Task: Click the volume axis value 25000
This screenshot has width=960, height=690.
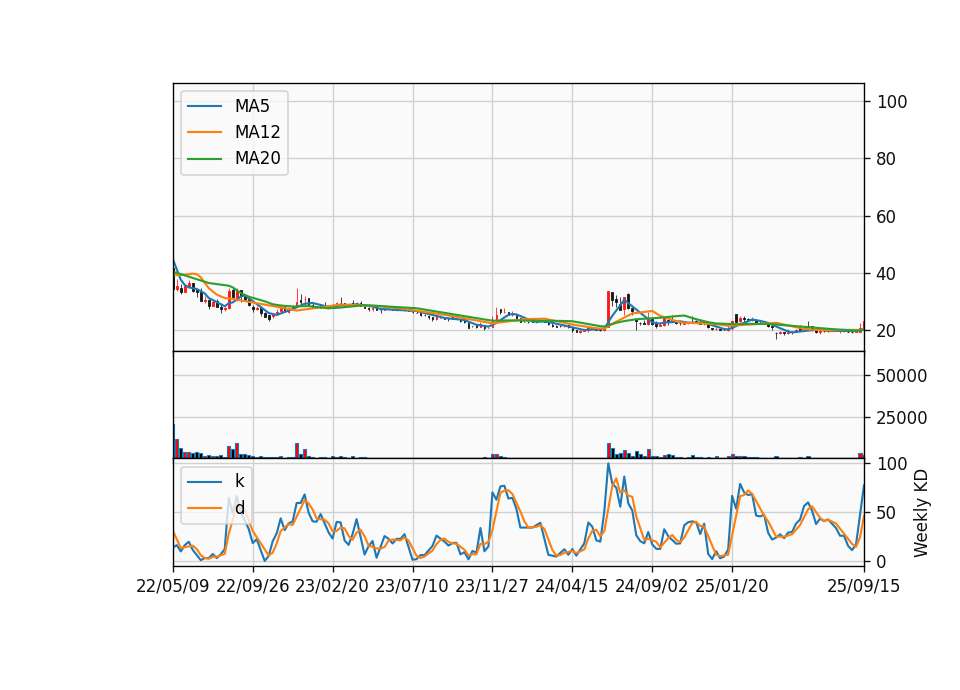Action: tap(902, 418)
